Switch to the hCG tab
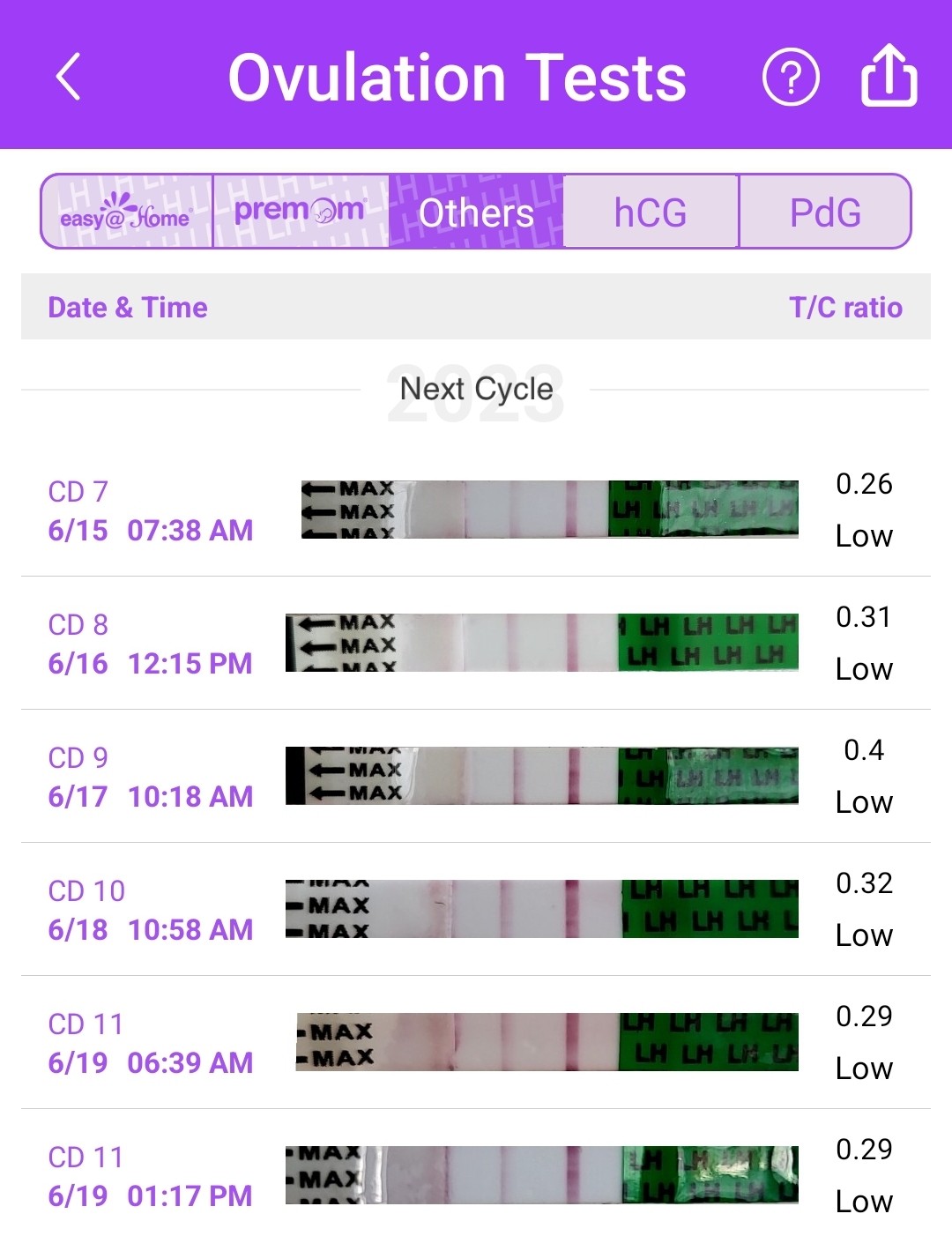The image size is (952, 1251). (x=650, y=212)
